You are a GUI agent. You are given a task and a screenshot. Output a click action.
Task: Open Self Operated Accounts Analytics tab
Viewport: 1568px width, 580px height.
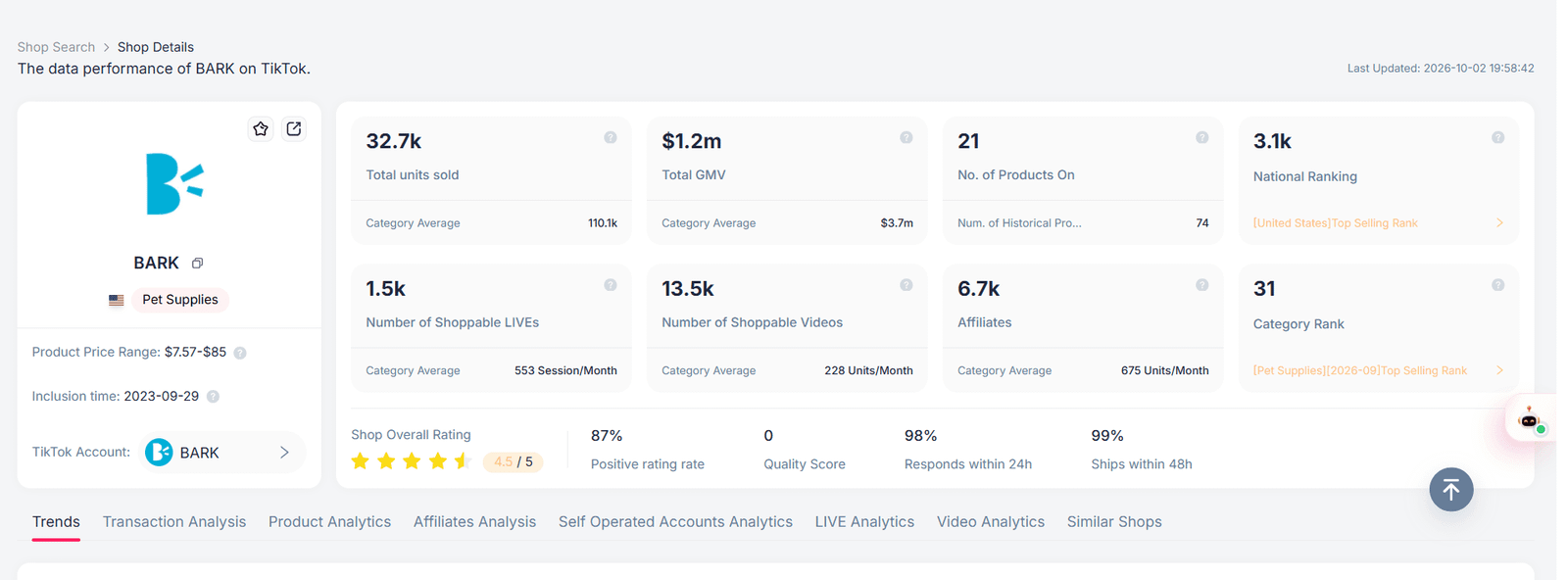point(675,522)
